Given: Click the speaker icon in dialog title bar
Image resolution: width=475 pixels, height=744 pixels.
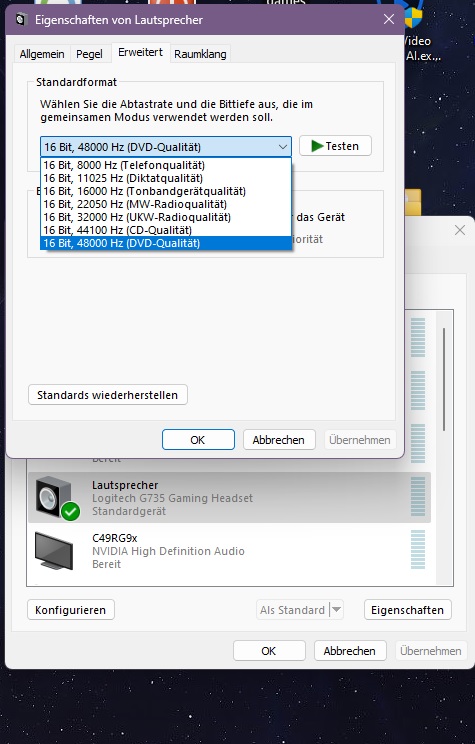Looking at the screenshot, I should 21,19.
